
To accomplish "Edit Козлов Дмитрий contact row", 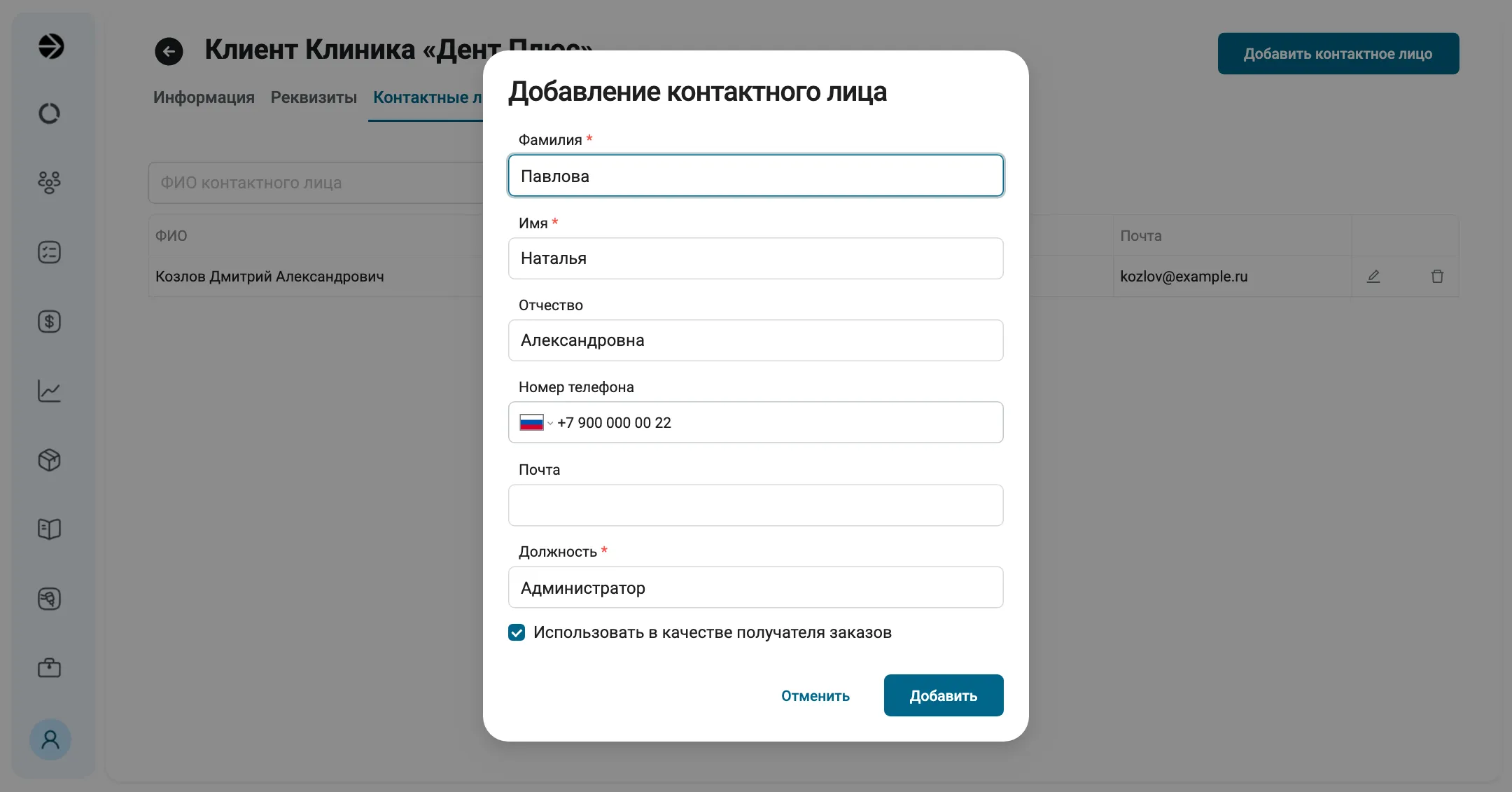I will (x=1373, y=277).
